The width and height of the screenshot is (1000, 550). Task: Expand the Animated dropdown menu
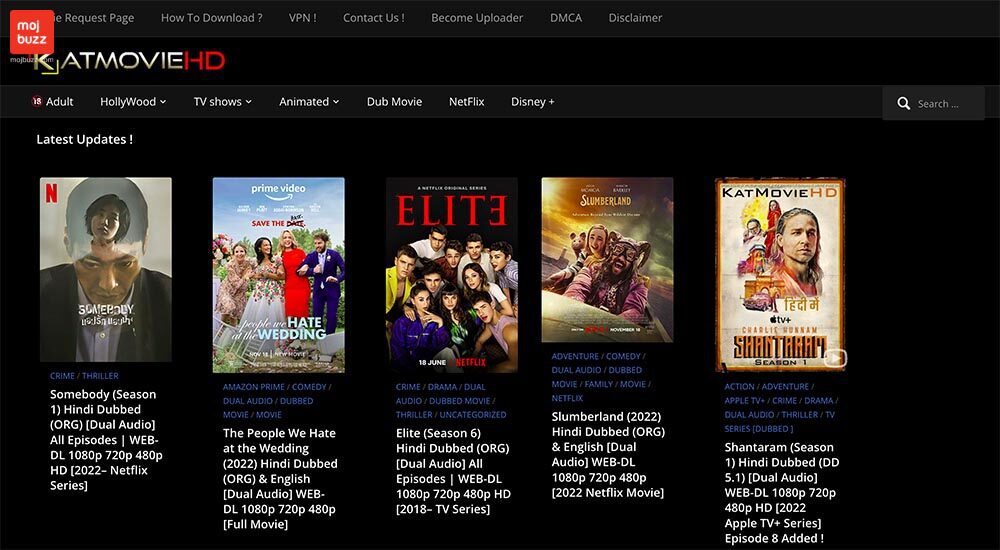(x=309, y=101)
